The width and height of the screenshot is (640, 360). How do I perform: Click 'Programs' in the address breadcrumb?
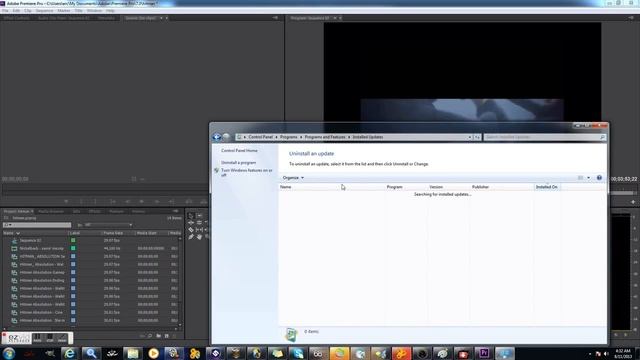[289, 137]
